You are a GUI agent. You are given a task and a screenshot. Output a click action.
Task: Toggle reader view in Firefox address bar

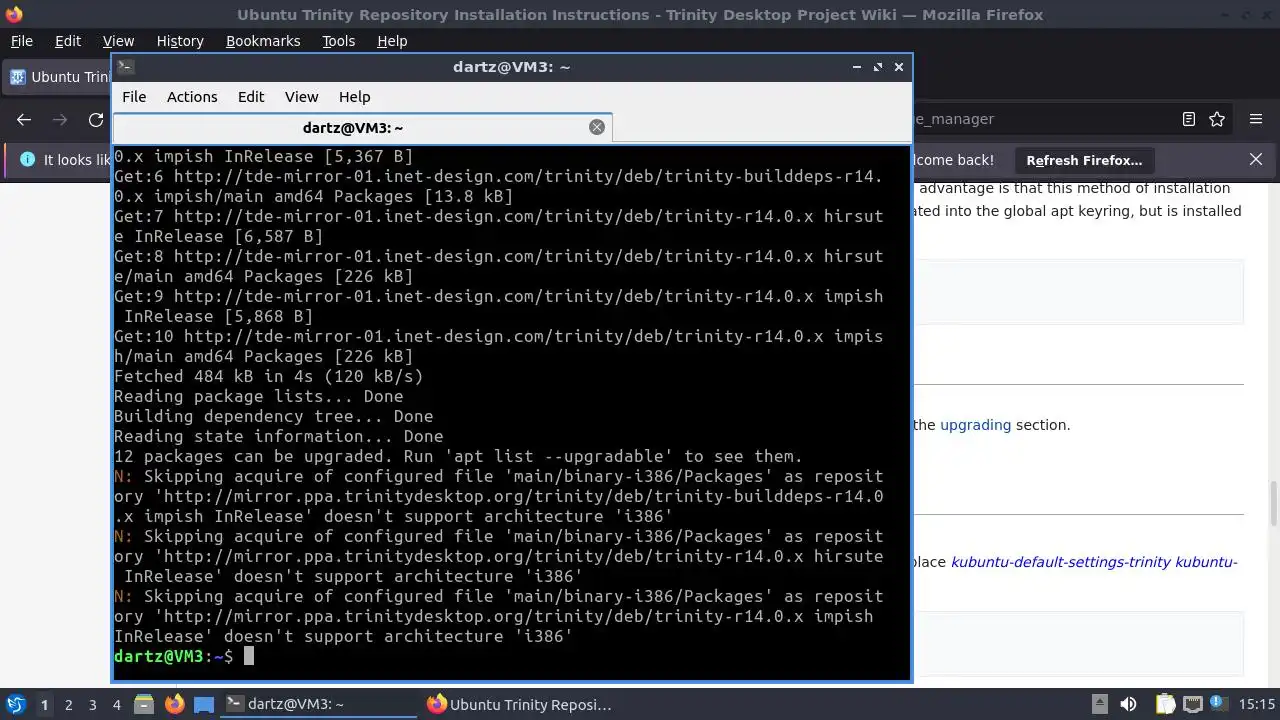click(1189, 119)
